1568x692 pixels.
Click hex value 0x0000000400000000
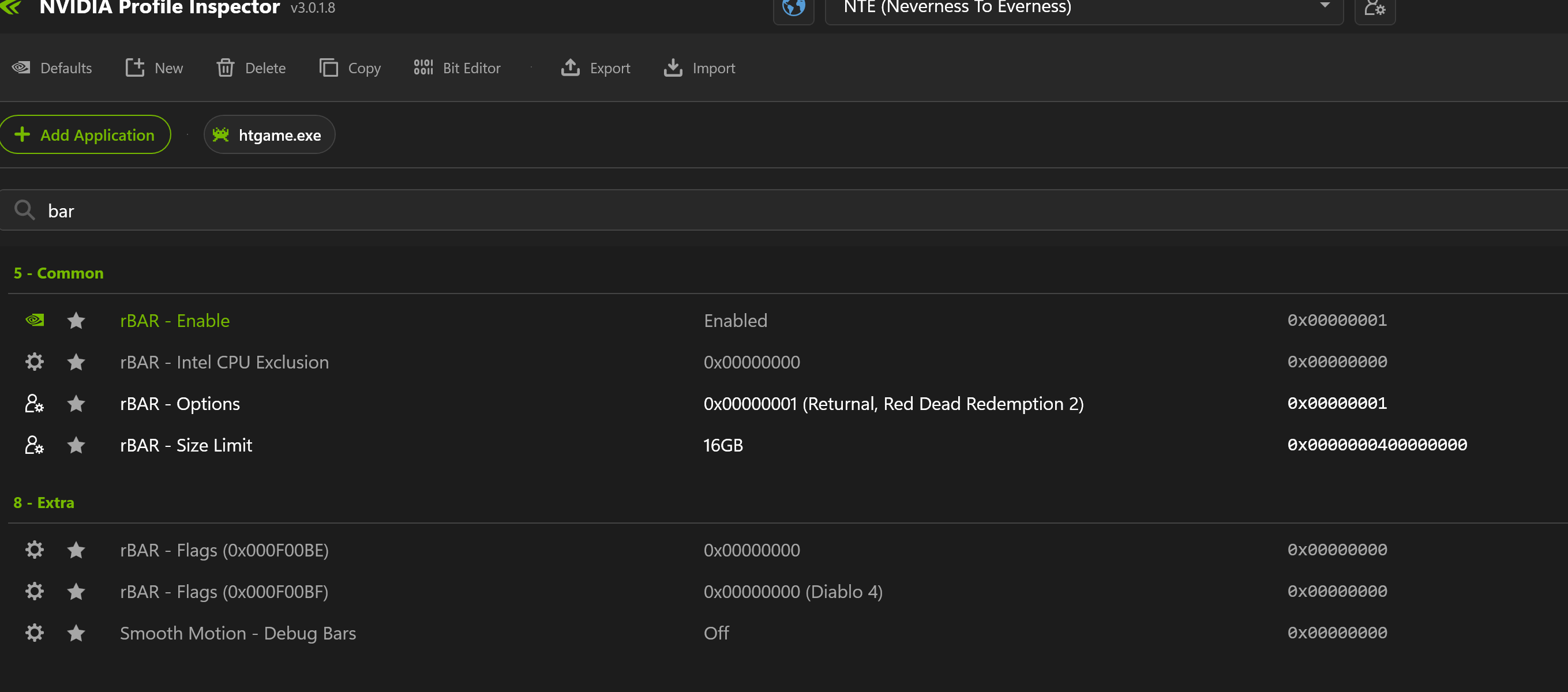(1377, 445)
